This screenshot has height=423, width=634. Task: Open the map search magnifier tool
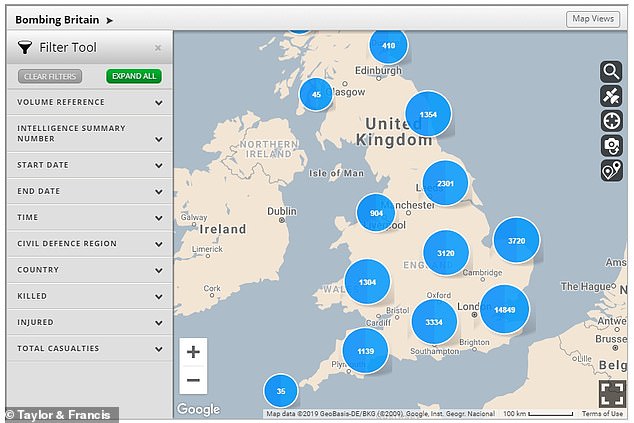click(x=611, y=71)
